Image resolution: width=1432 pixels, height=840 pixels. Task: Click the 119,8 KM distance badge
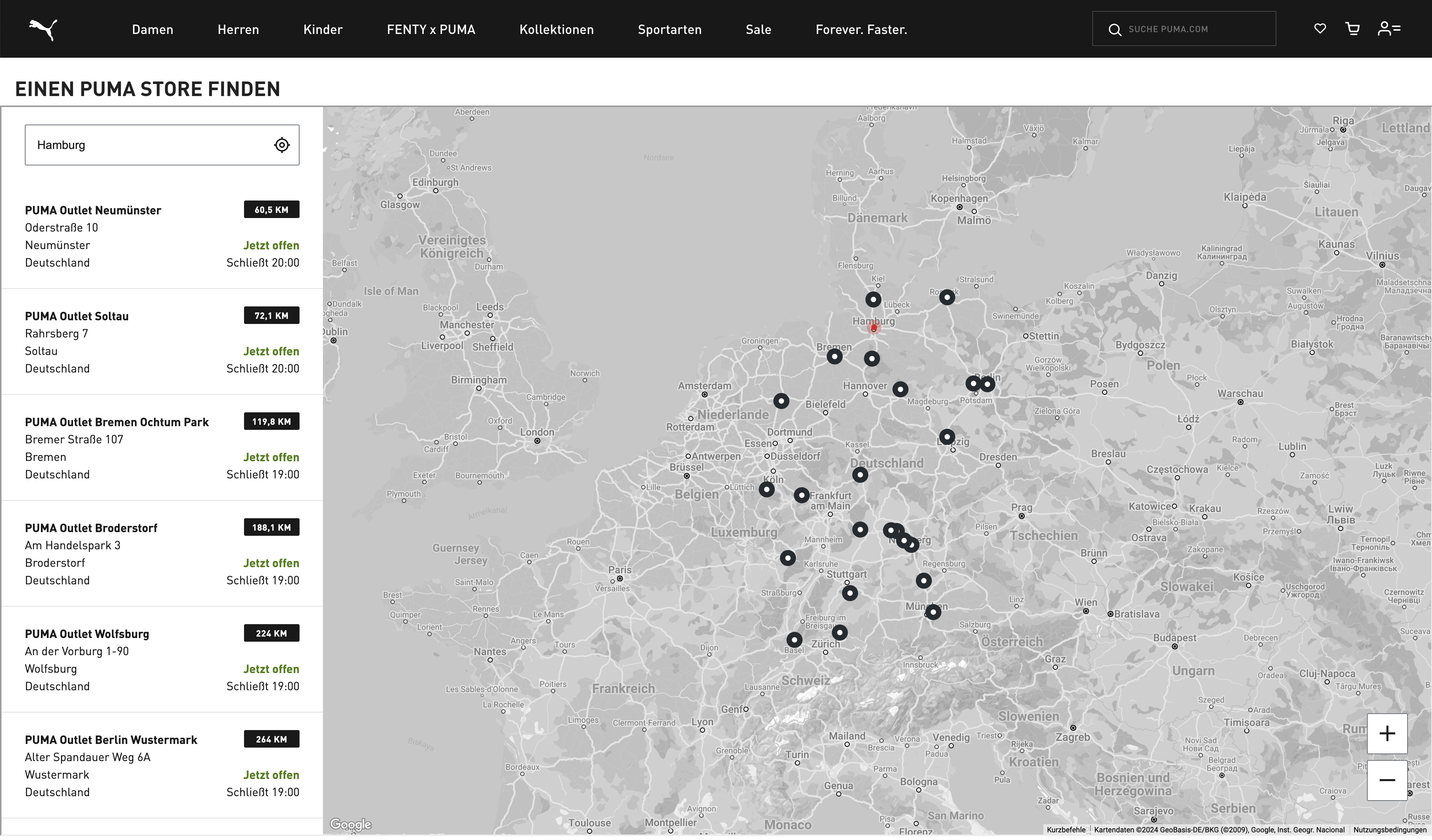coord(272,421)
